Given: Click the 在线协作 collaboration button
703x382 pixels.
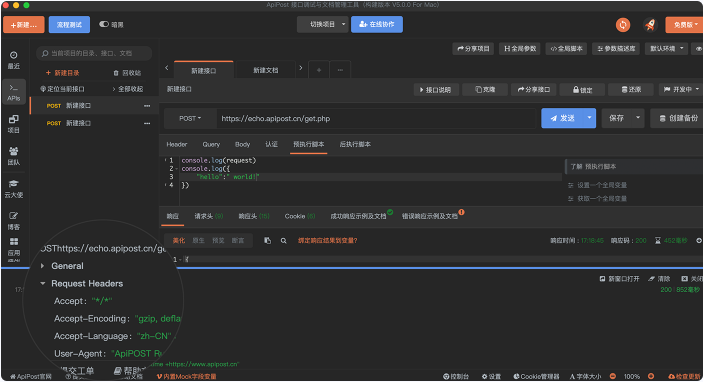Looking at the screenshot, I should (x=377, y=24).
